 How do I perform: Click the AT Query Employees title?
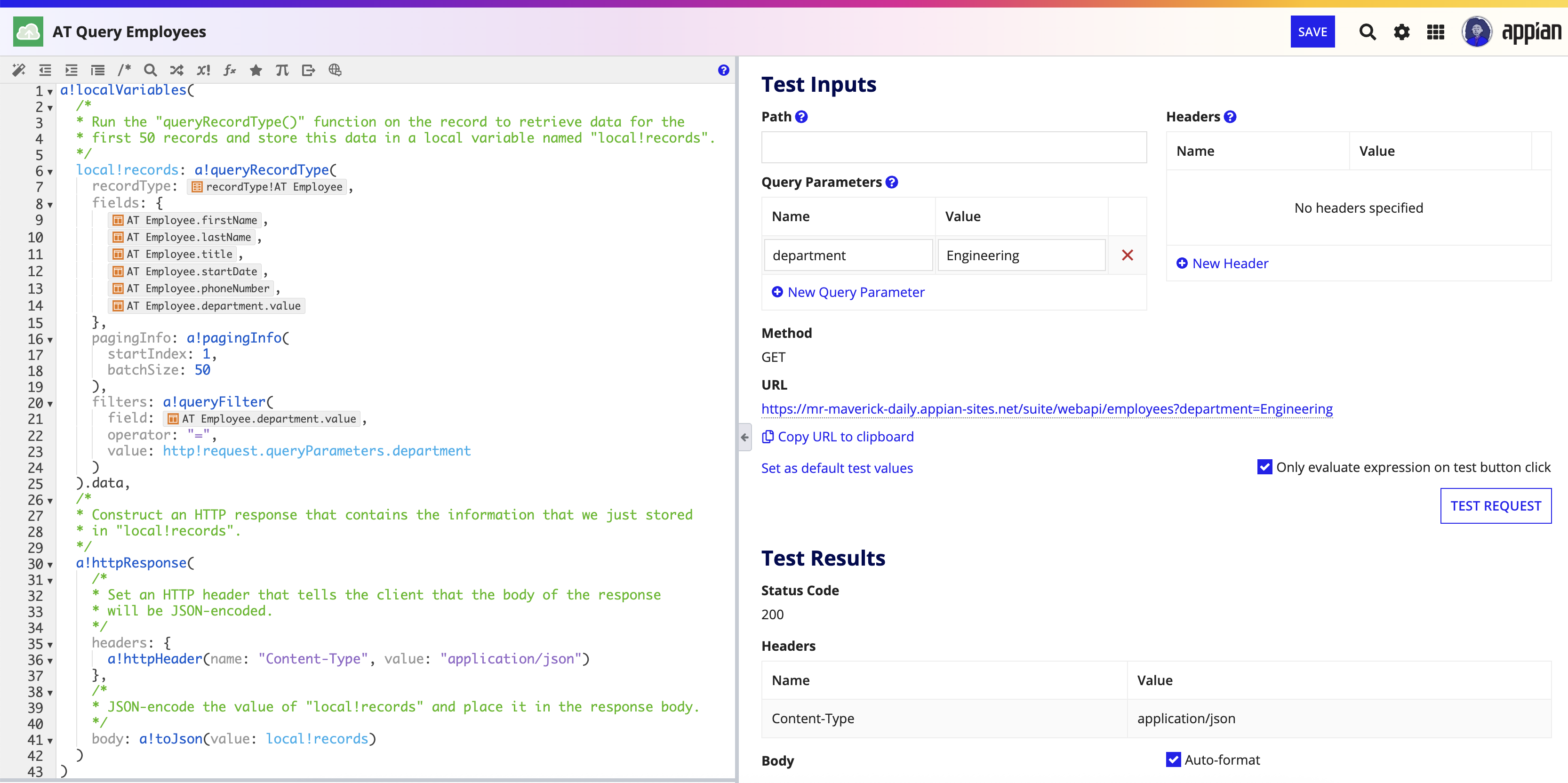(x=129, y=32)
